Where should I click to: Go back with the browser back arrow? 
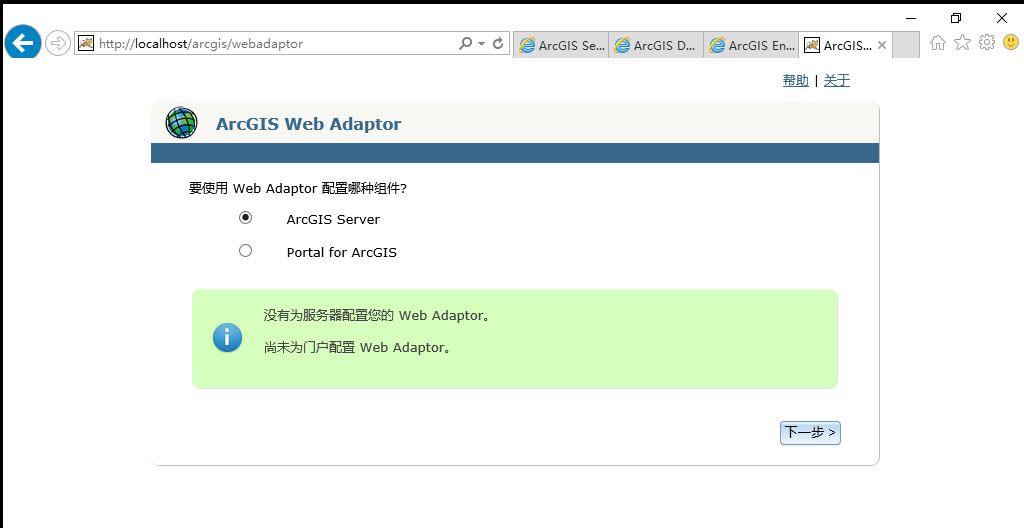pos(23,43)
